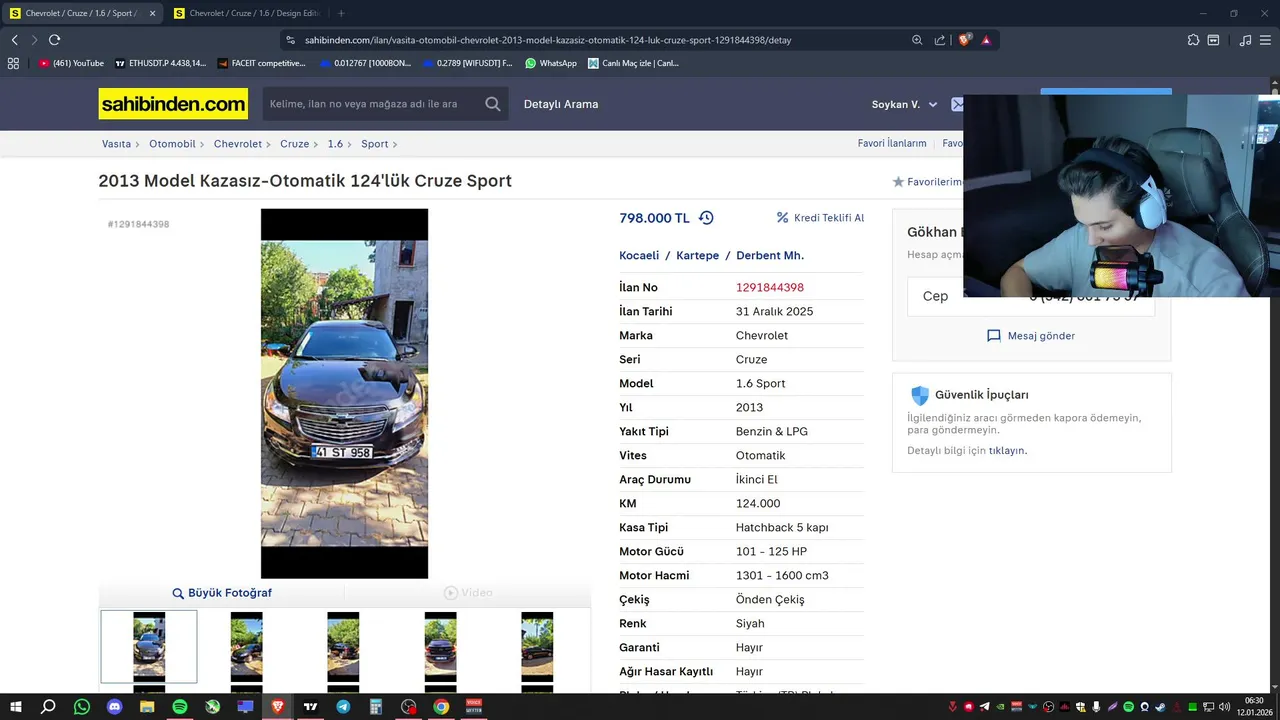Go to Cruze breadcrumb

294,144
